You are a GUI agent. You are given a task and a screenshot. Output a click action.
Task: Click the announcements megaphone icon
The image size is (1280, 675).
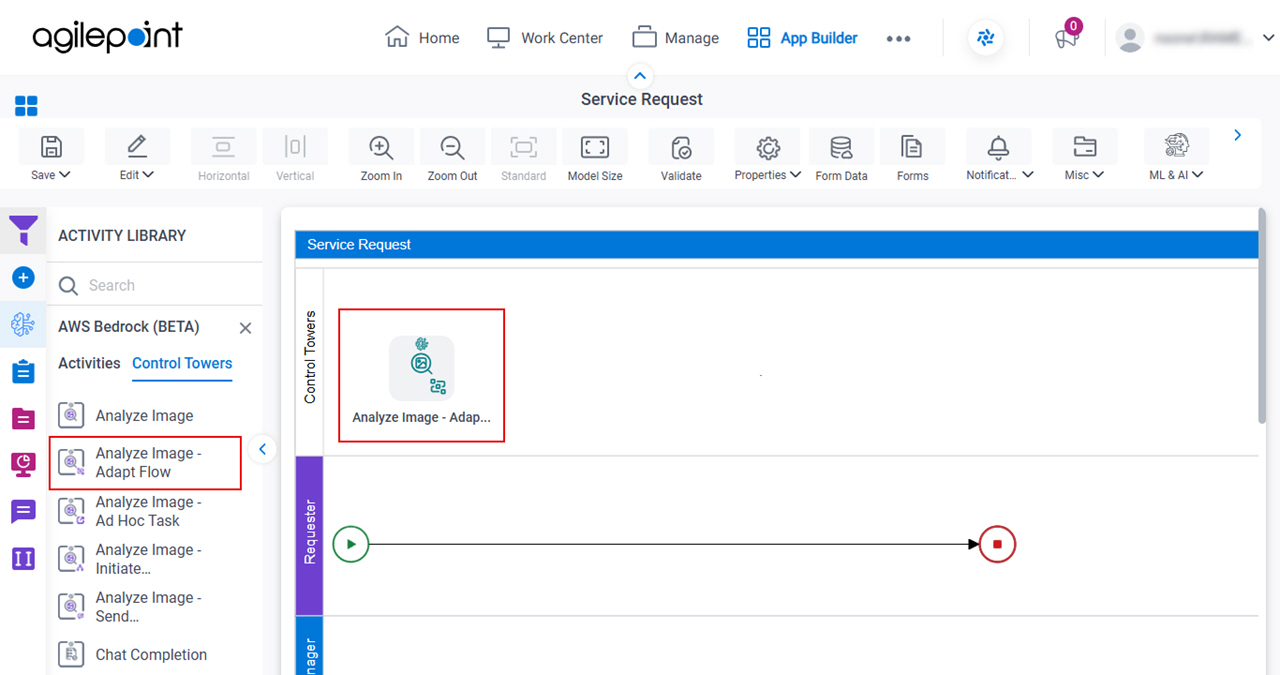click(x=1067, y=38)
